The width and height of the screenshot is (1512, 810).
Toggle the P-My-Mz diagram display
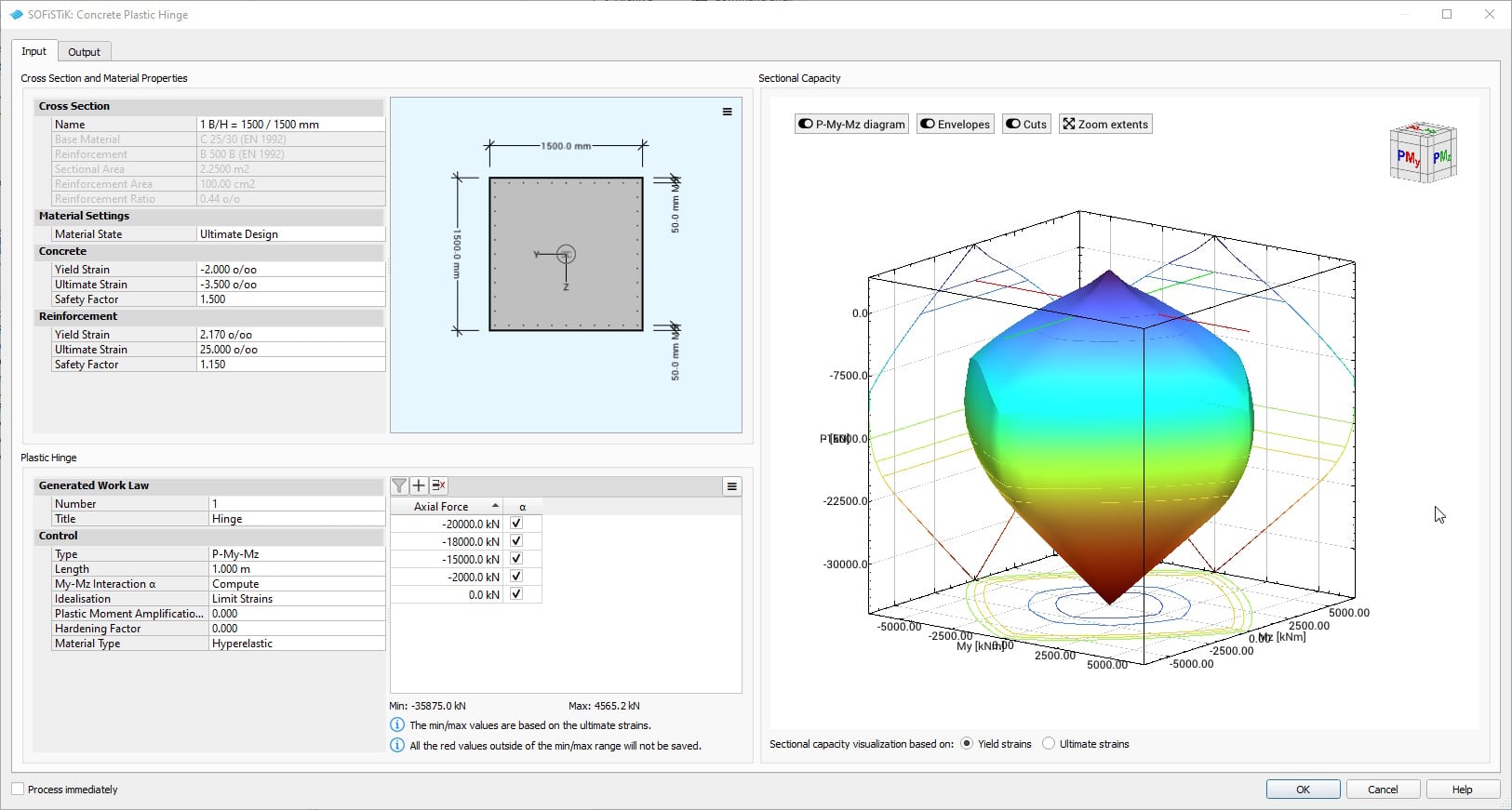click(x=851, y=124)
